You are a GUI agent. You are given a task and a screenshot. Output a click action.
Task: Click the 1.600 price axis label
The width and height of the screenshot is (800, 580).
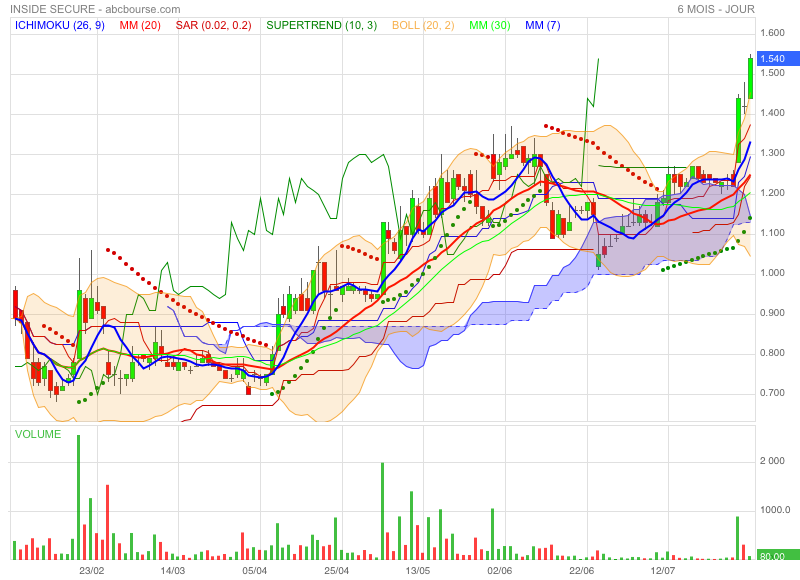[x=772, y=33]
